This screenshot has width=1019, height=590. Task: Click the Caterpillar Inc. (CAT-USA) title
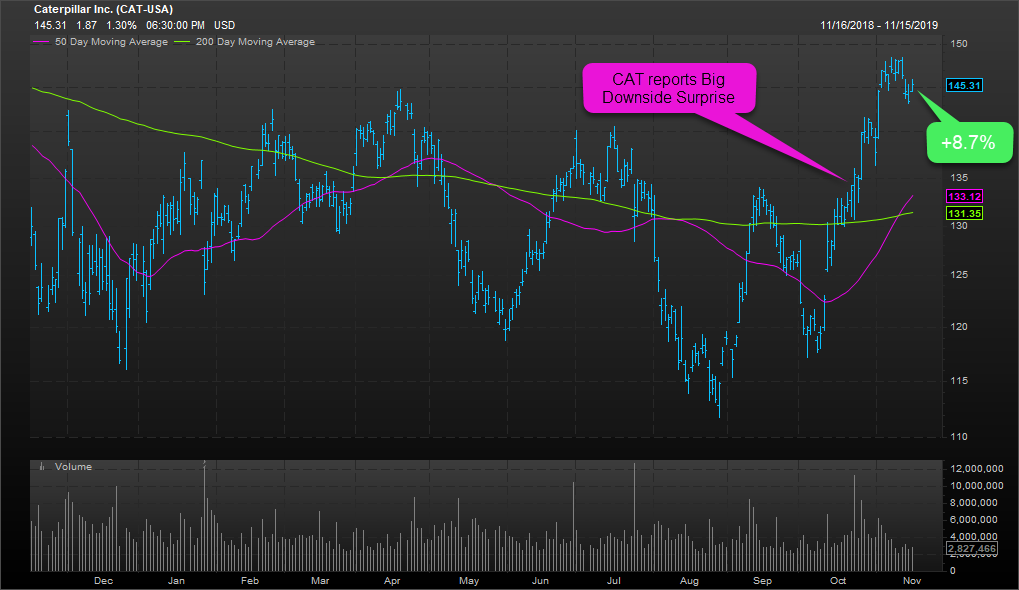coord(103,9)
